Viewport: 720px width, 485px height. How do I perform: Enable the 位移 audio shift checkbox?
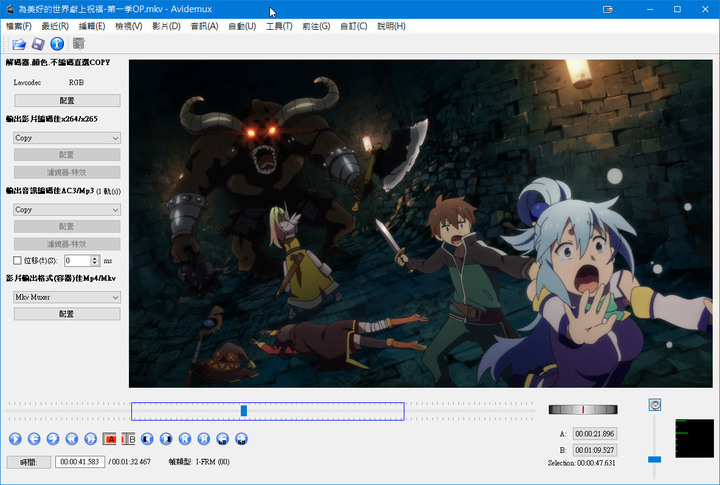click(17, 260)
